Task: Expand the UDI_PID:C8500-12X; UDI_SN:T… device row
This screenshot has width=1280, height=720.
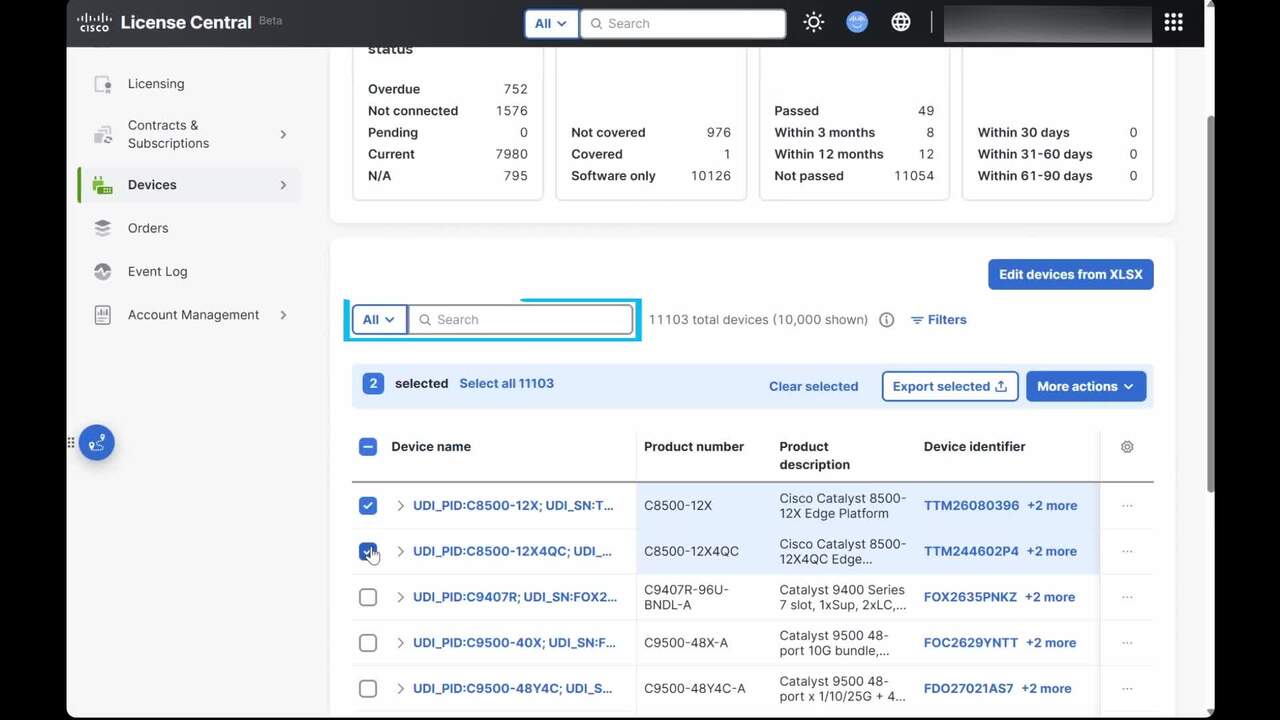Action: (x=401, y=506)
